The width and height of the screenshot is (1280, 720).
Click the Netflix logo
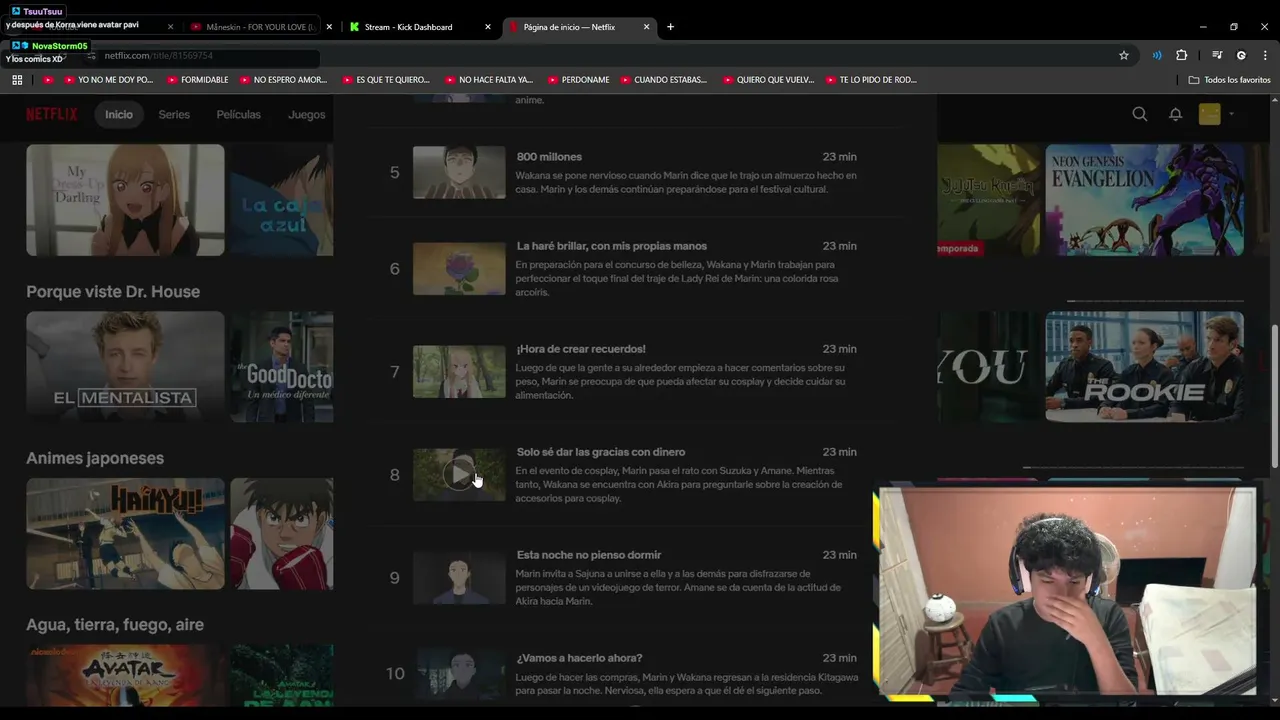click(x=51, y=114)
